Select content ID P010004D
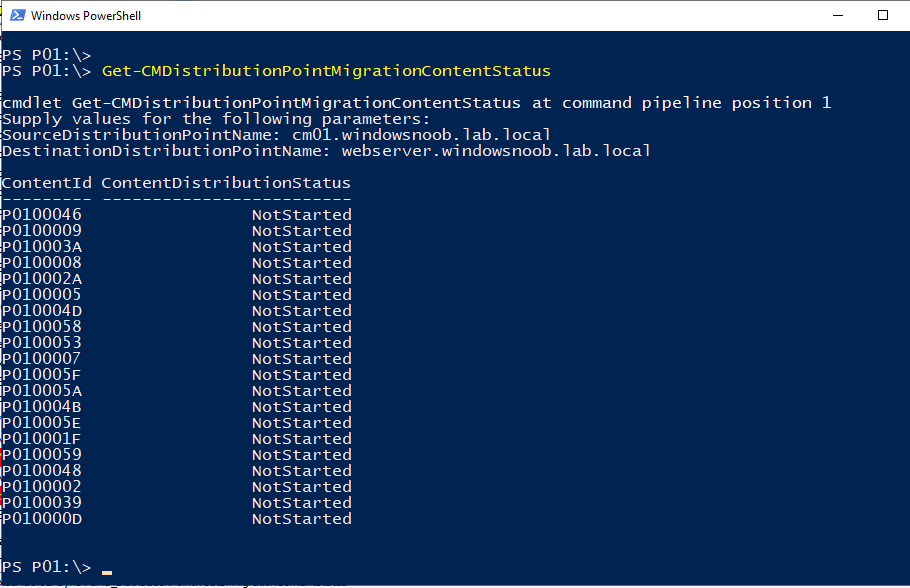 tap(42, 311)
